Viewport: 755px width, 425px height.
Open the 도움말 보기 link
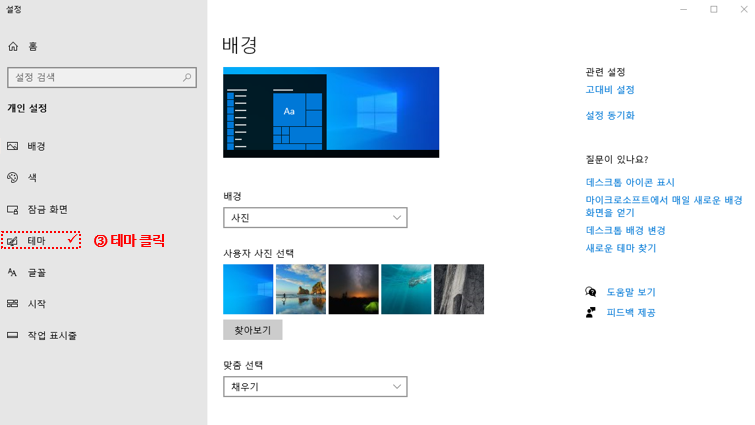pyautogui.click(x=630, y=292)
